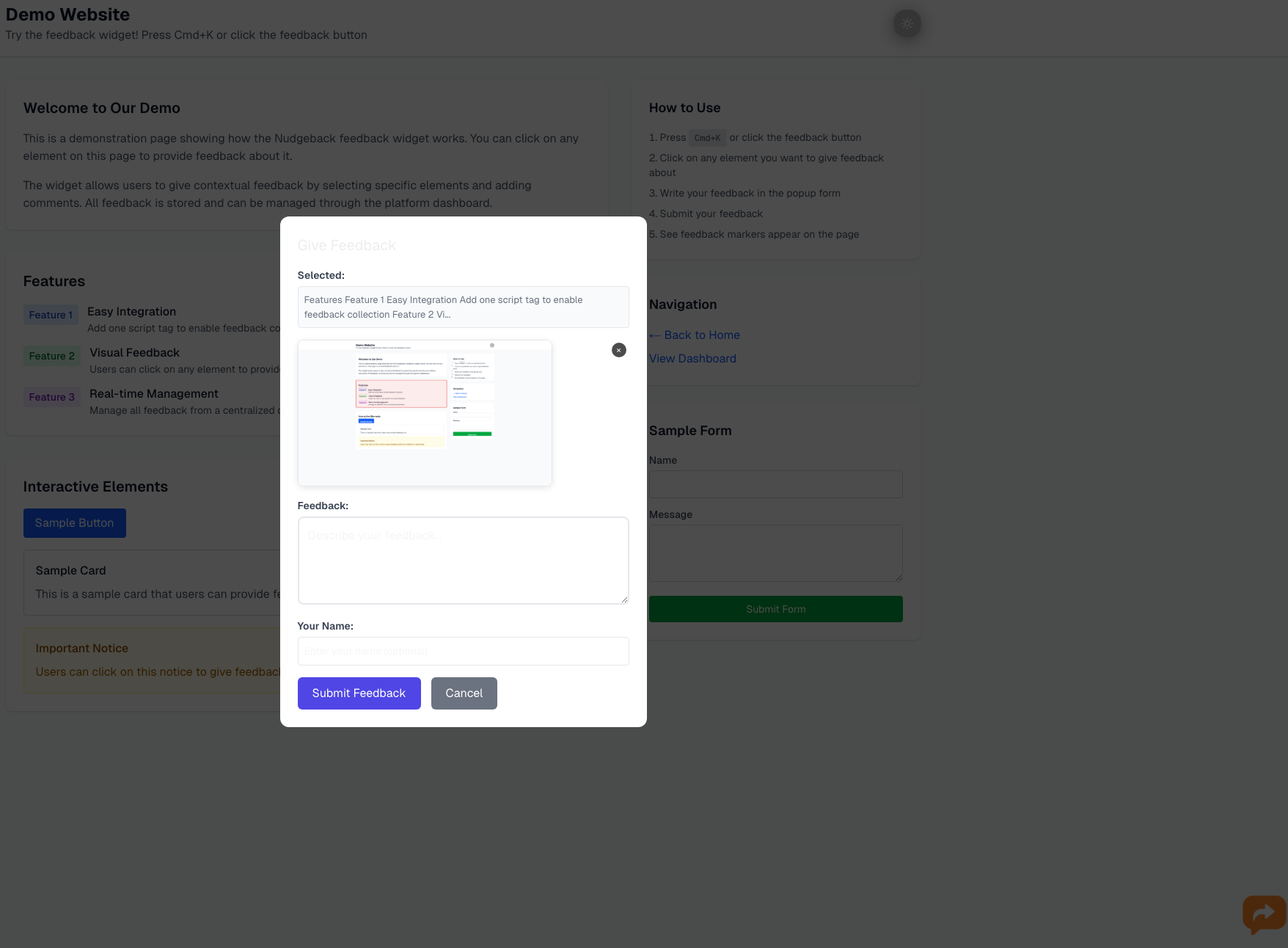Click the Sample Button

[x=74, y=522]
